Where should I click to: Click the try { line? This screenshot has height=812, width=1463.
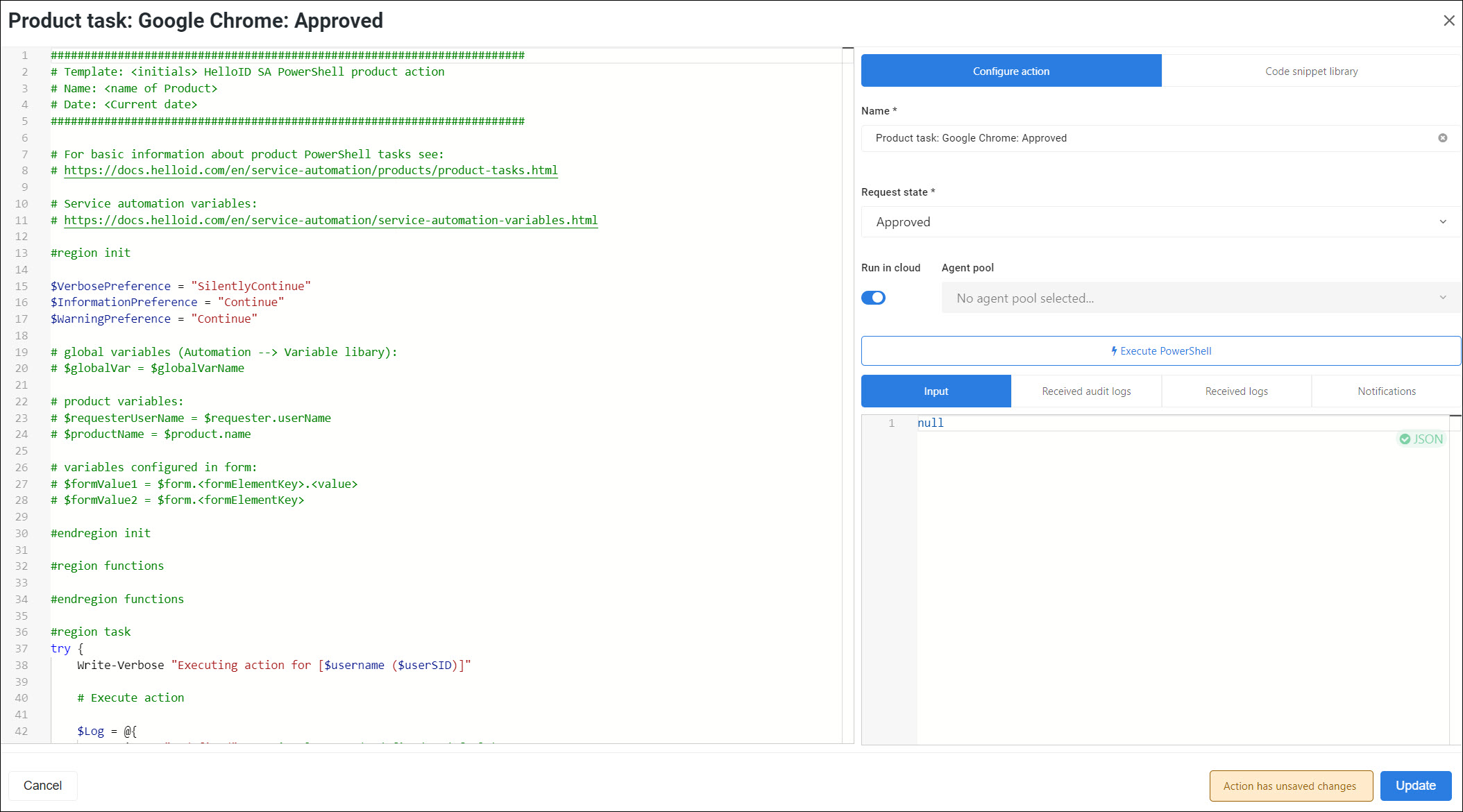click(x=67, y=649)
